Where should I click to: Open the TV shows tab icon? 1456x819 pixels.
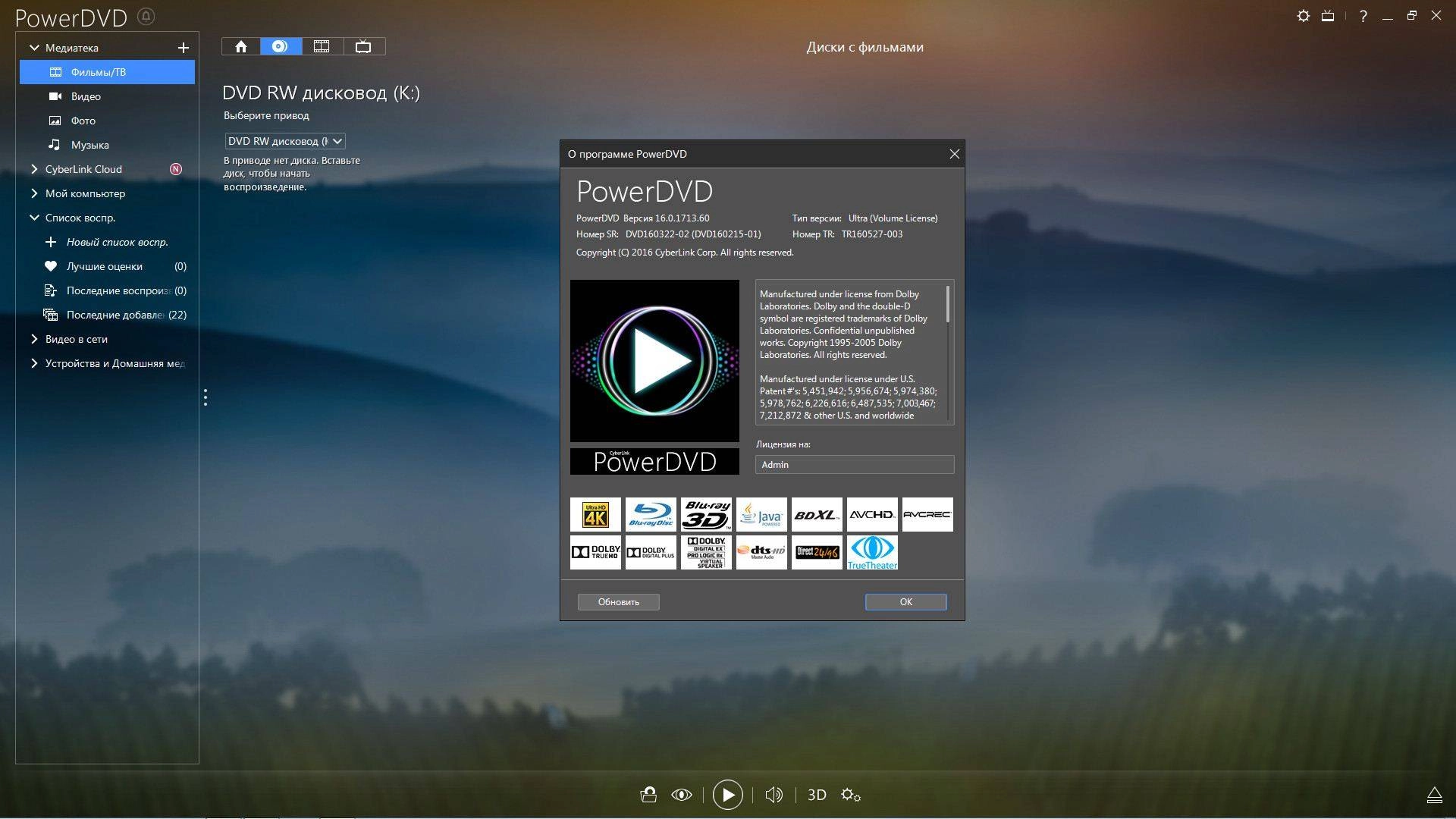coord(364,46)
